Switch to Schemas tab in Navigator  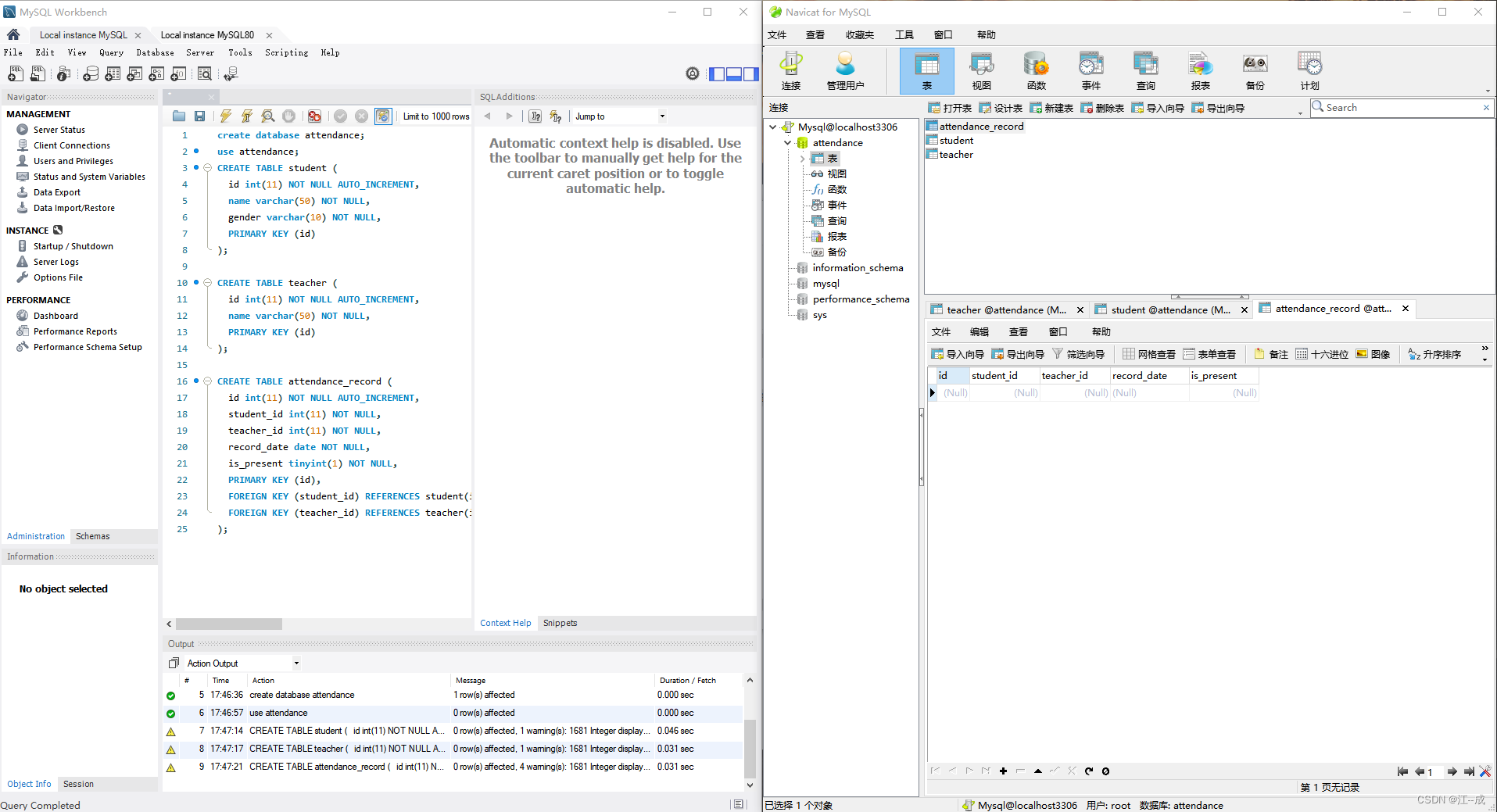click(92, 536)
